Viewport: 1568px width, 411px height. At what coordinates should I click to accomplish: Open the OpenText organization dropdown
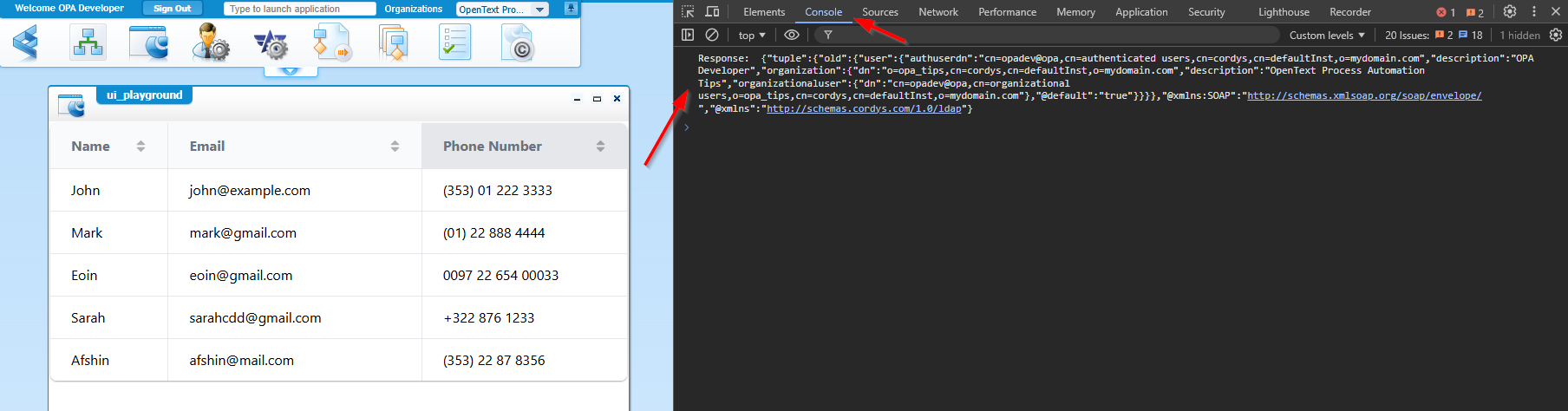[503, 10]
